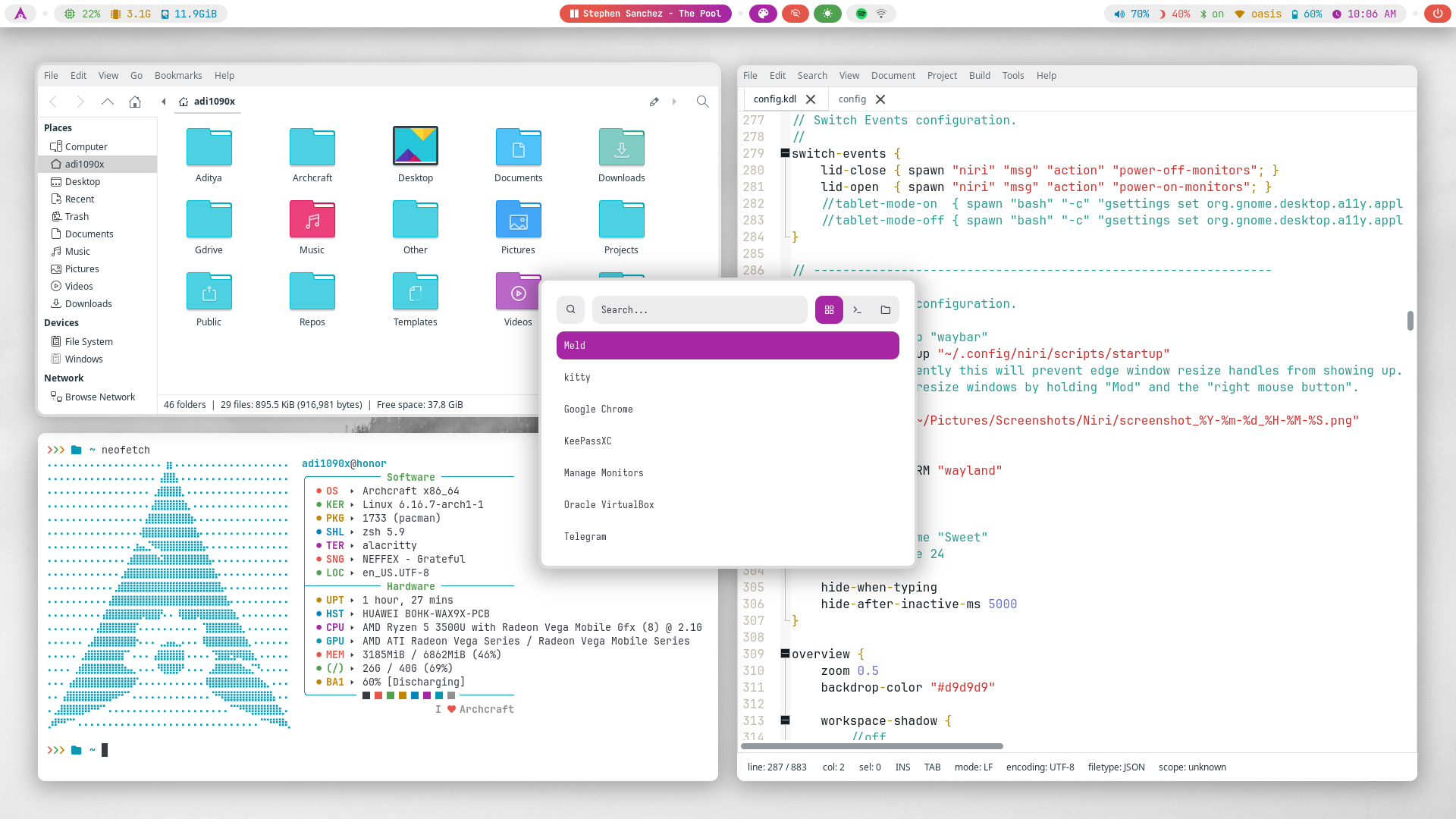Click the theme palette icon in top bar
This screenshot has width=1456, height=819.
(x=763, y=14)
